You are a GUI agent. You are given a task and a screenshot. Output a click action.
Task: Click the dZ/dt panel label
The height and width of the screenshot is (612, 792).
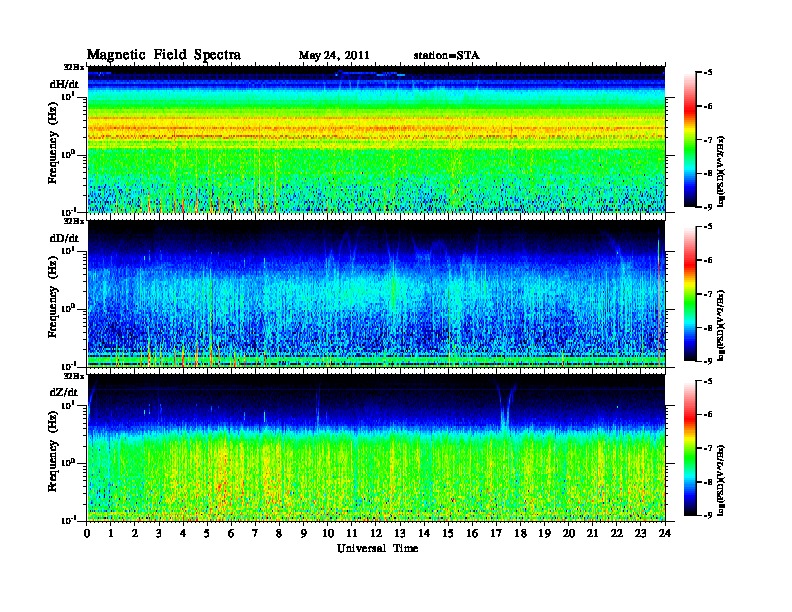[x=64, y=392]
